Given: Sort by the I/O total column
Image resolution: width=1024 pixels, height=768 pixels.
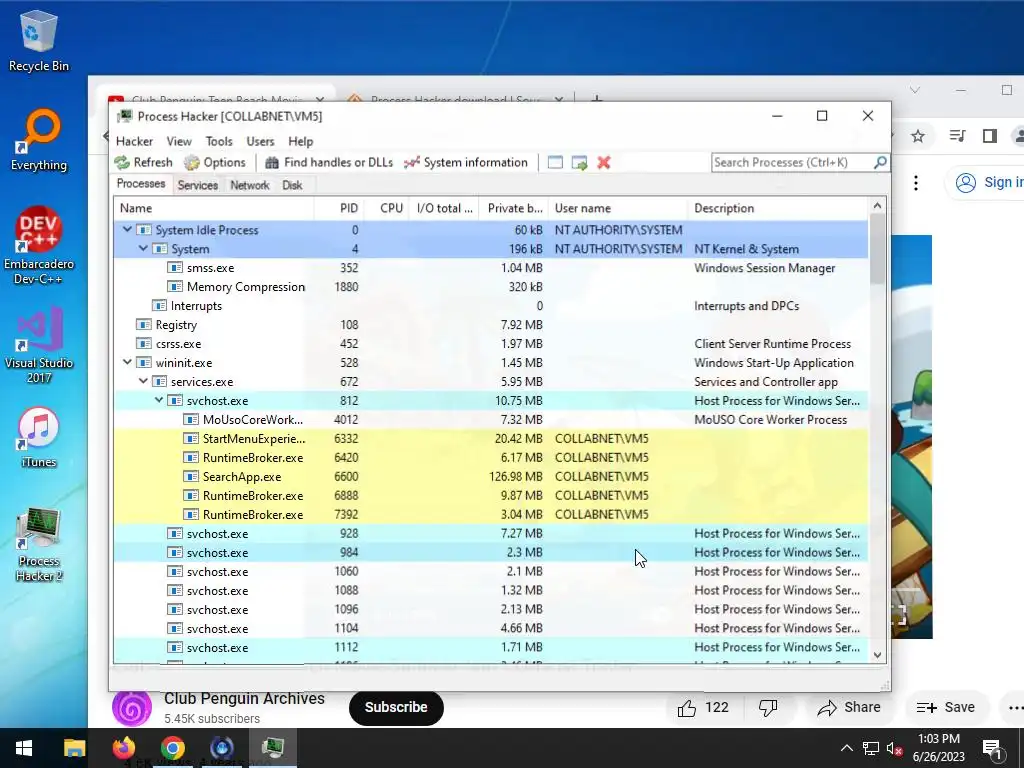Looking at the screenshot, I should point(444,208).
